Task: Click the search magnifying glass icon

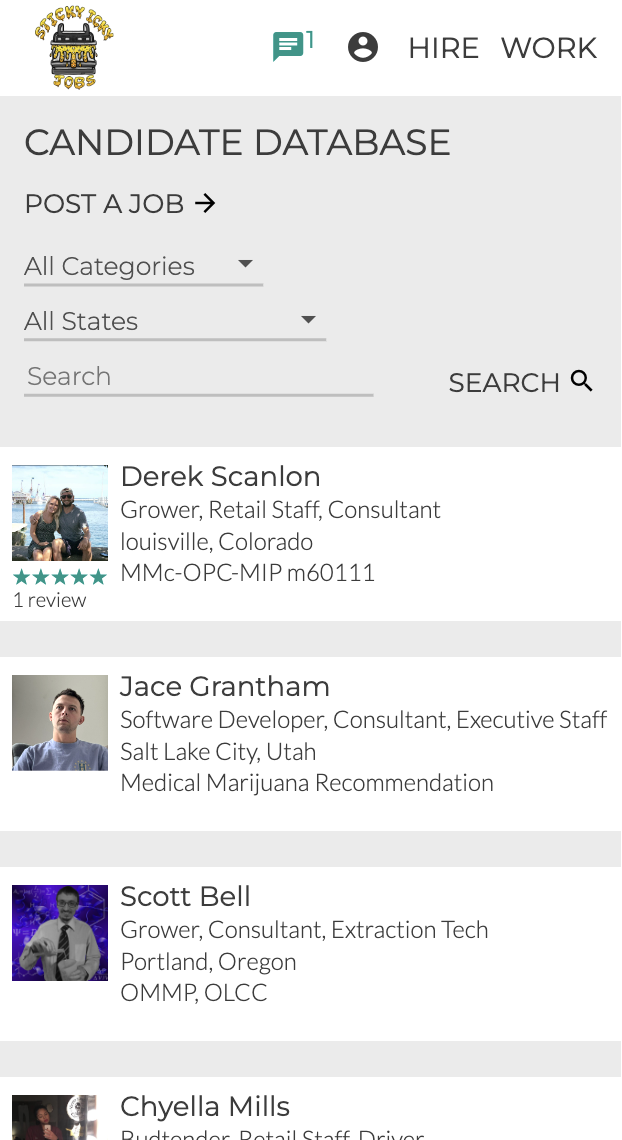Action: [581, 381]
